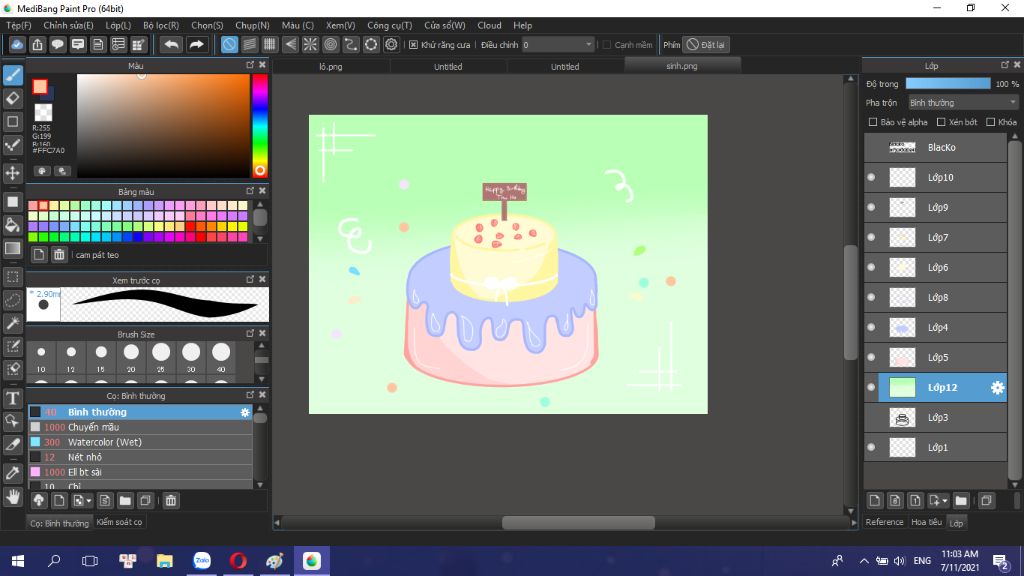Hide the Lớp4 layer
1024x576 pixels.
pos(871,328)
